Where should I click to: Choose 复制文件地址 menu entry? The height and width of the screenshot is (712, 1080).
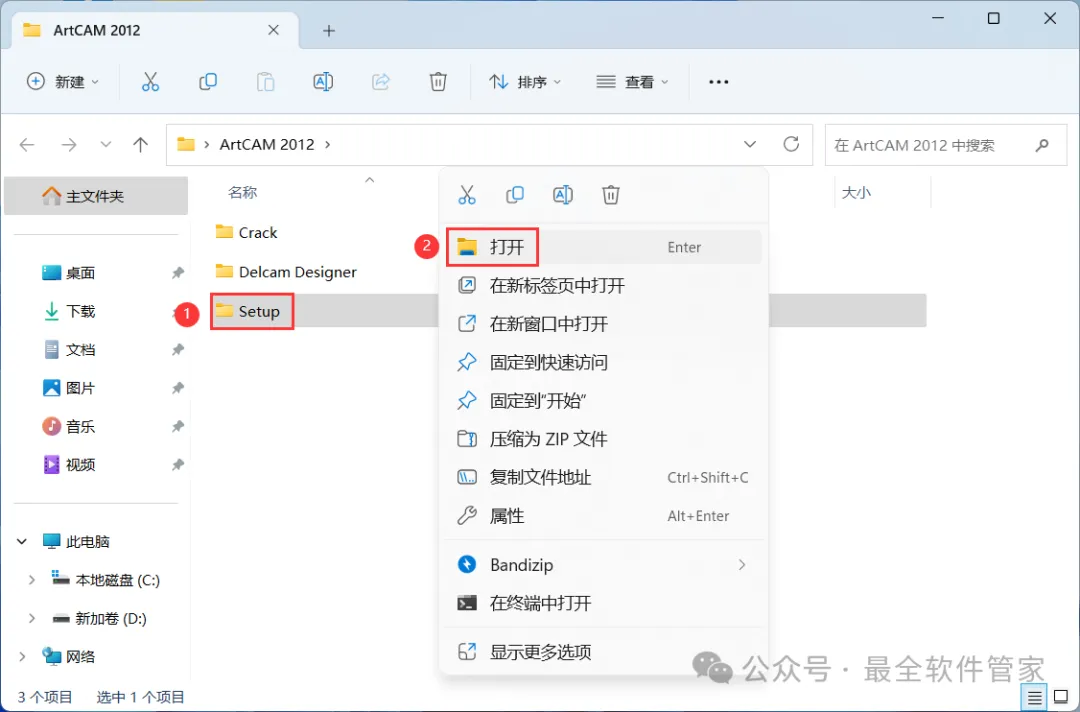(604, 478)
